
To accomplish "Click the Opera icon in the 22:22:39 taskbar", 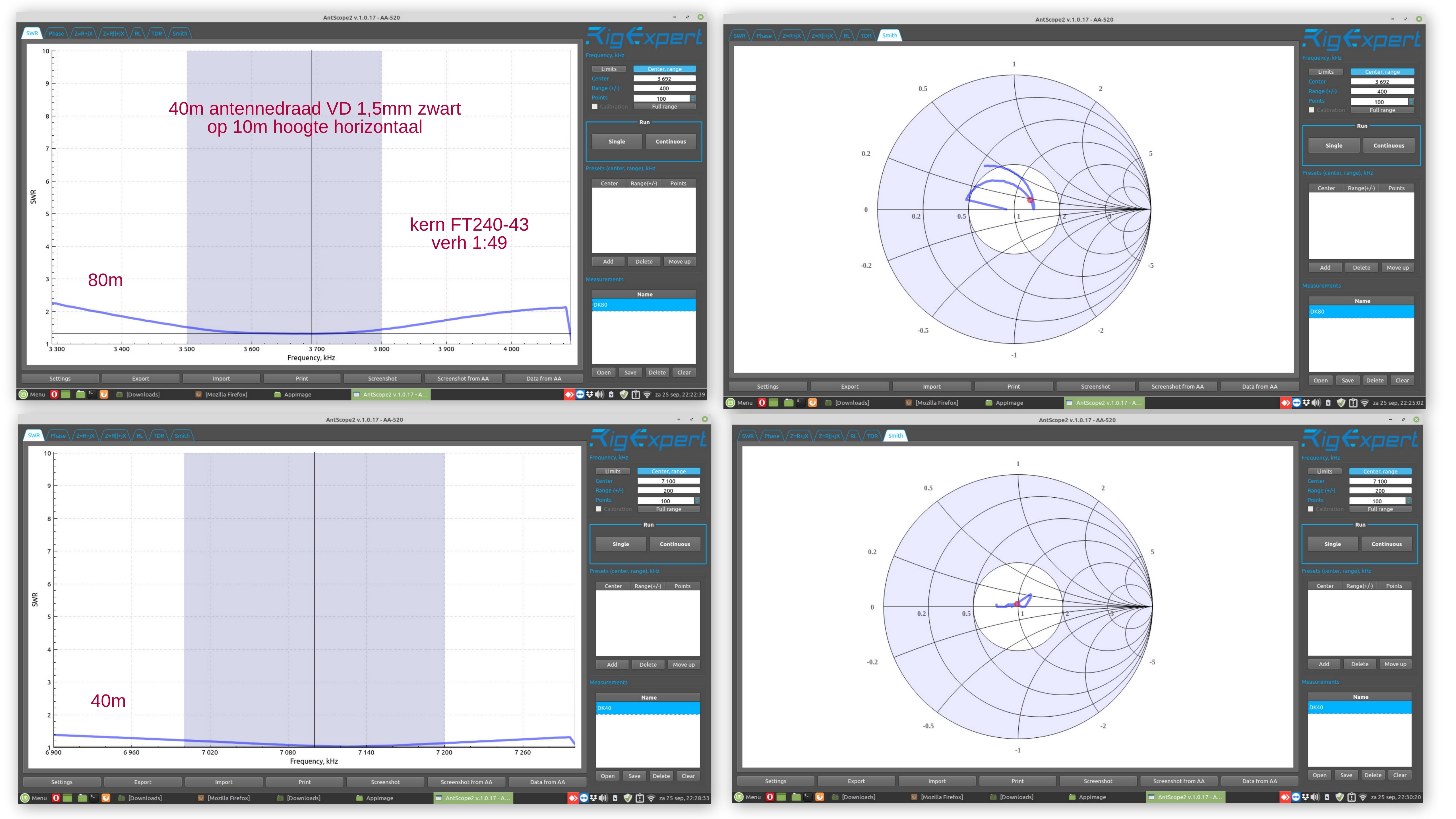I will pyautogui.click(x=54, y=394).
